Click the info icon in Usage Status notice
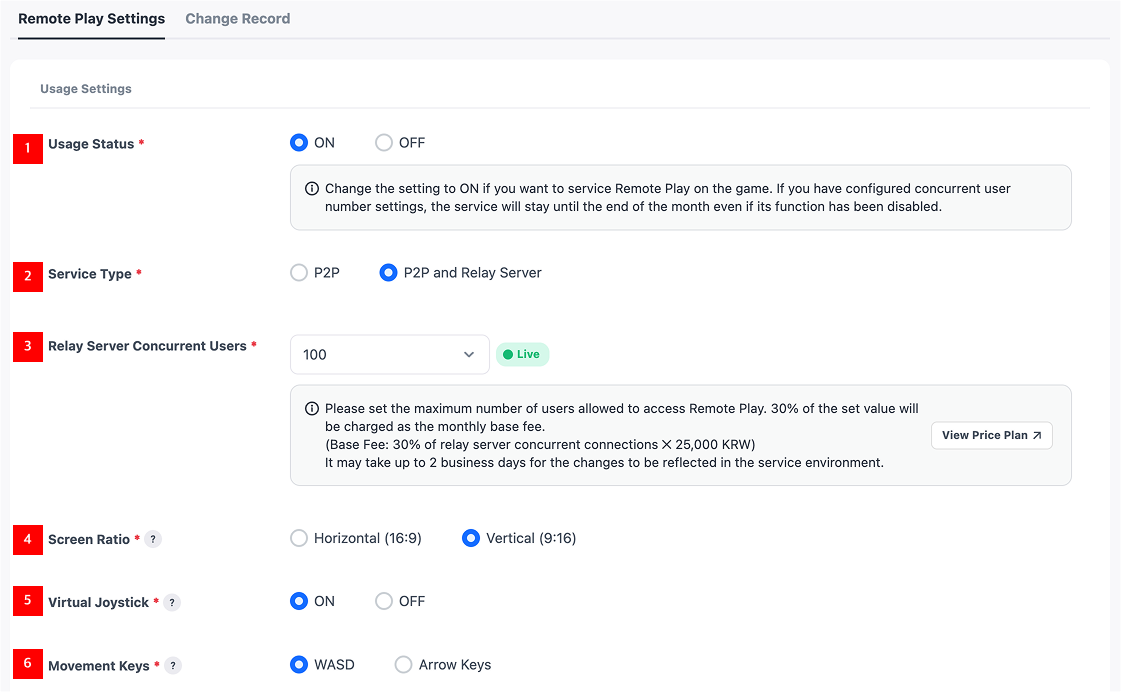The width and height of the screenshot is (1121, 692). pyautogui.click(x=312, y=189)
